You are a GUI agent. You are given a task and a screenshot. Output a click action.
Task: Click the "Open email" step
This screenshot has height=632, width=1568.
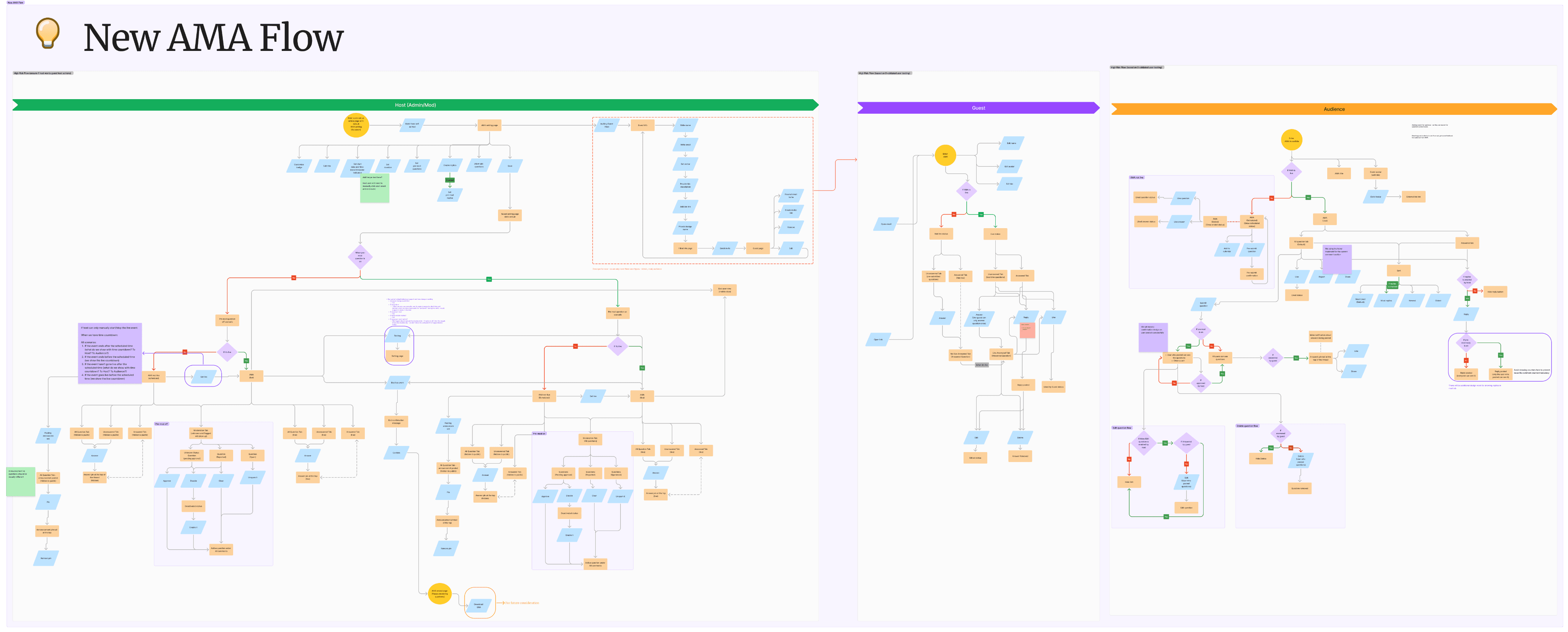point(886,224)
